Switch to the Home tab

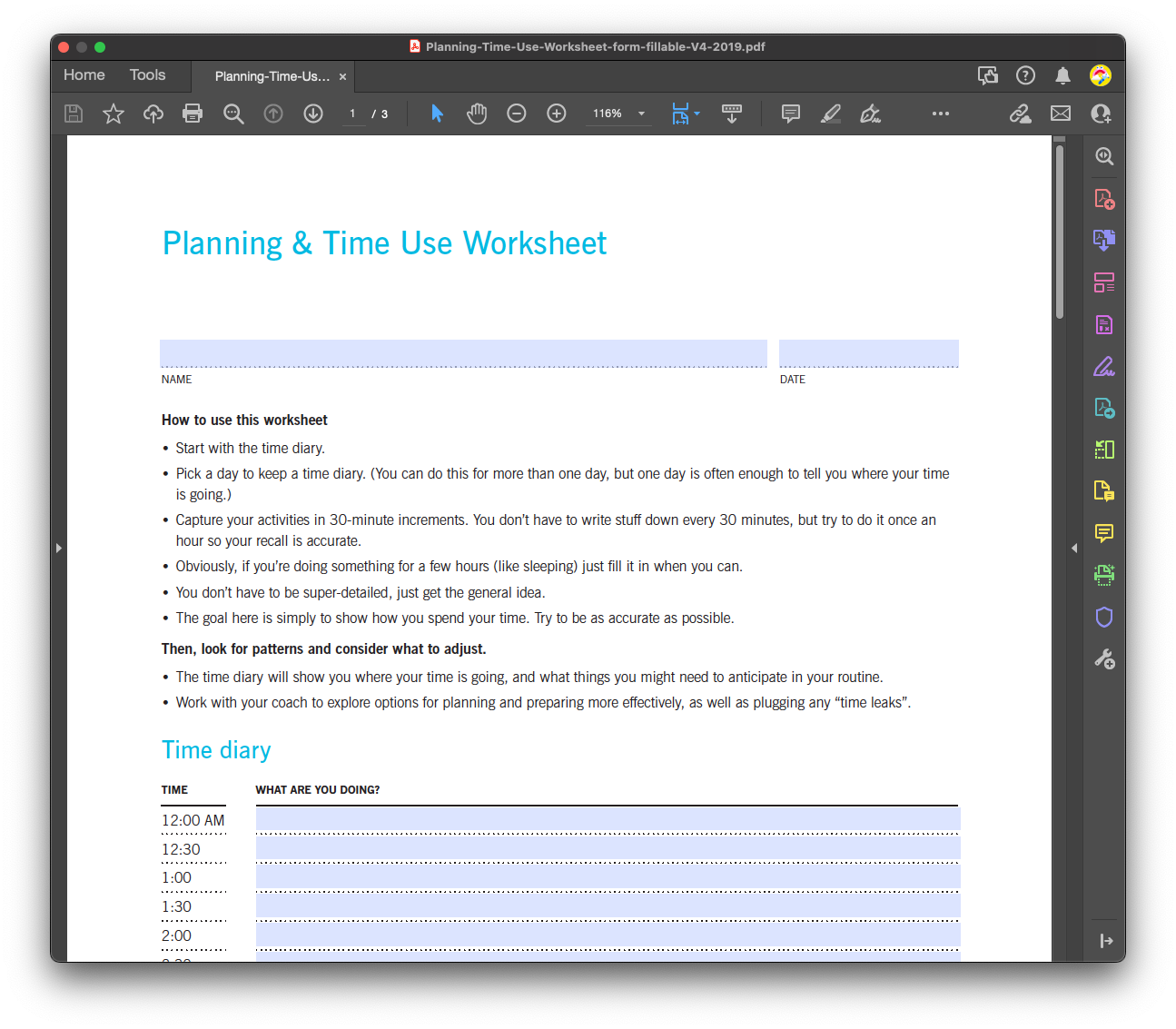click(84, 75)
